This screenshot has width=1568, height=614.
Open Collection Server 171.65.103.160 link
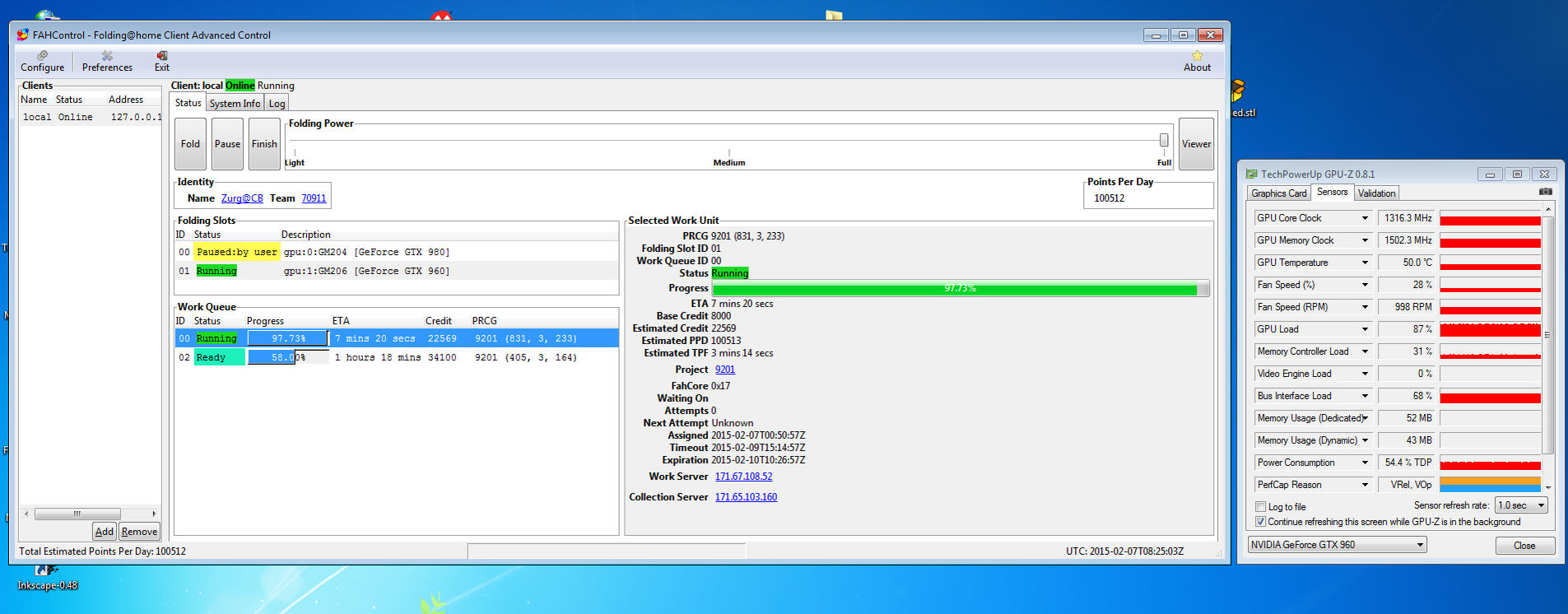(x=746, y=497)
